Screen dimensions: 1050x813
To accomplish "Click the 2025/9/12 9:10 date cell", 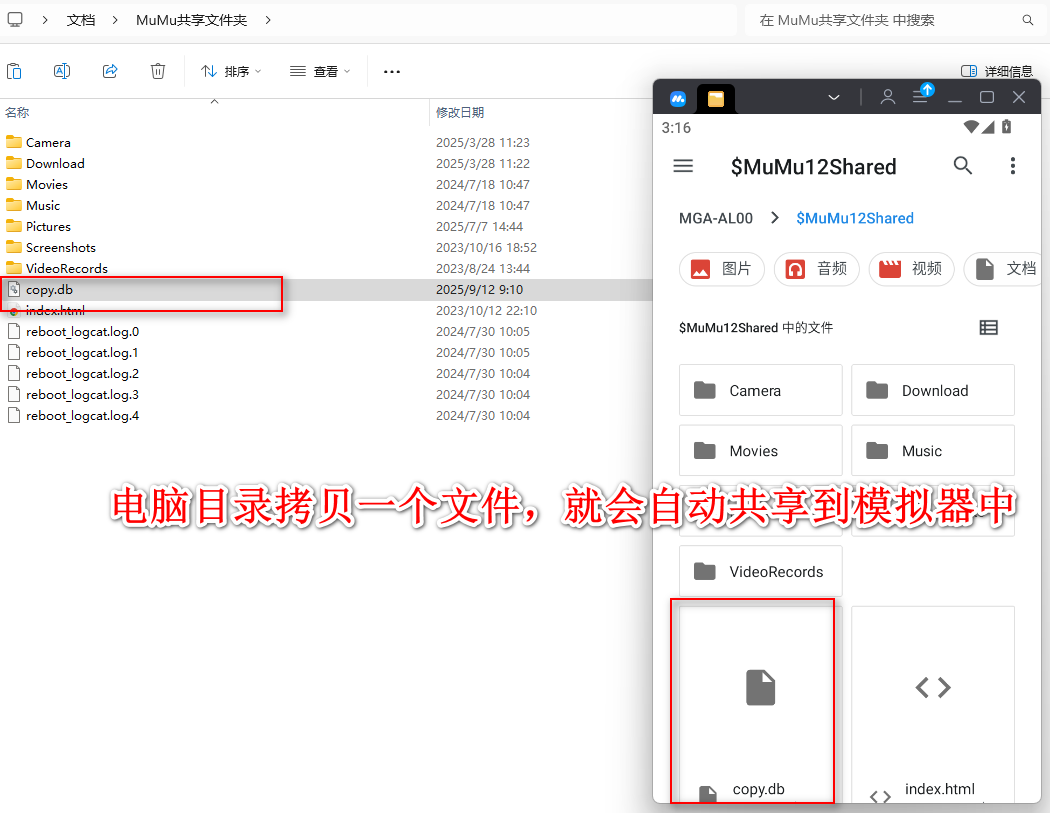I will (x=479, y=289).
